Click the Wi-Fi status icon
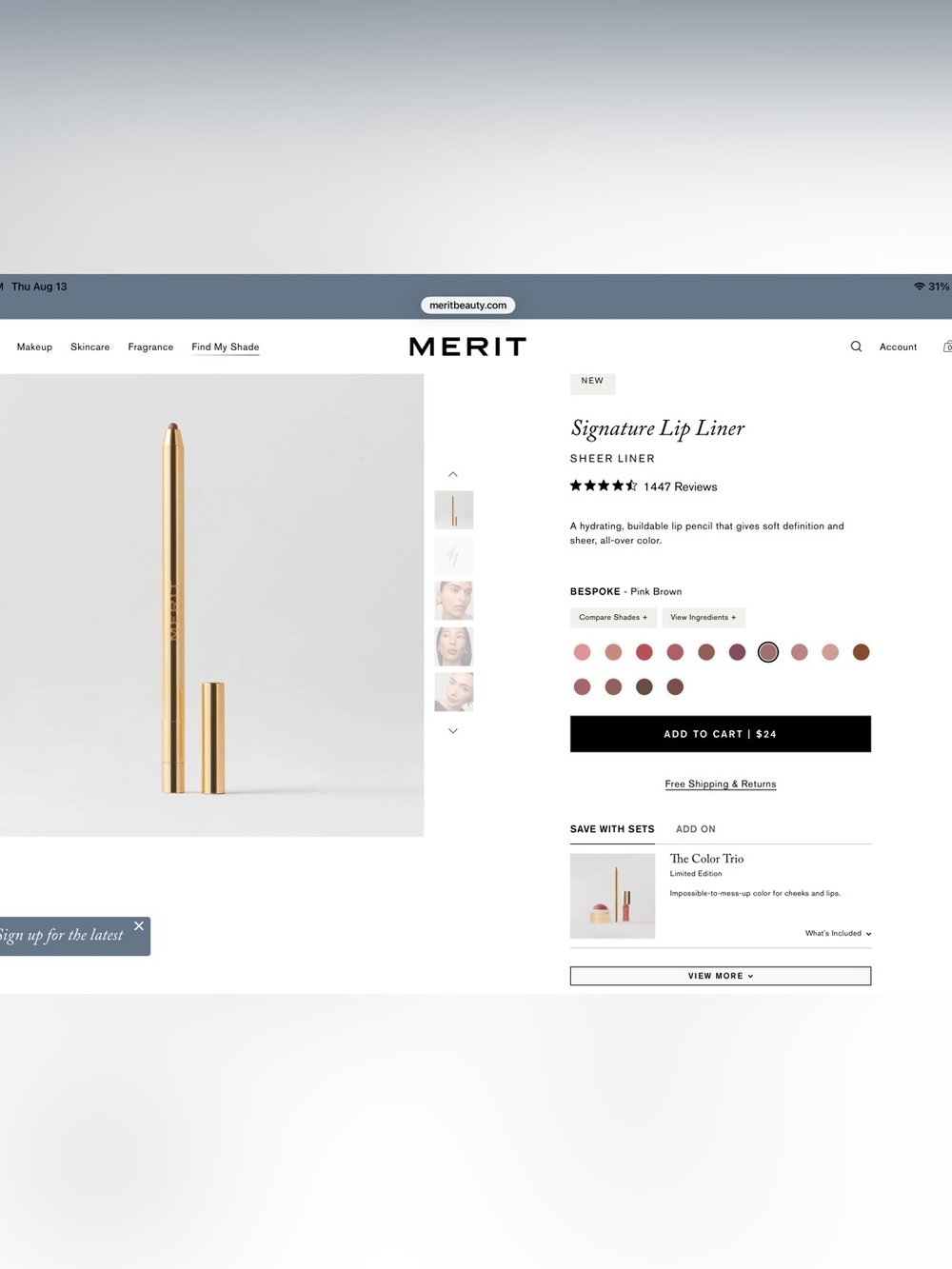The image size is (952, 1269). (x=920, y=287)
